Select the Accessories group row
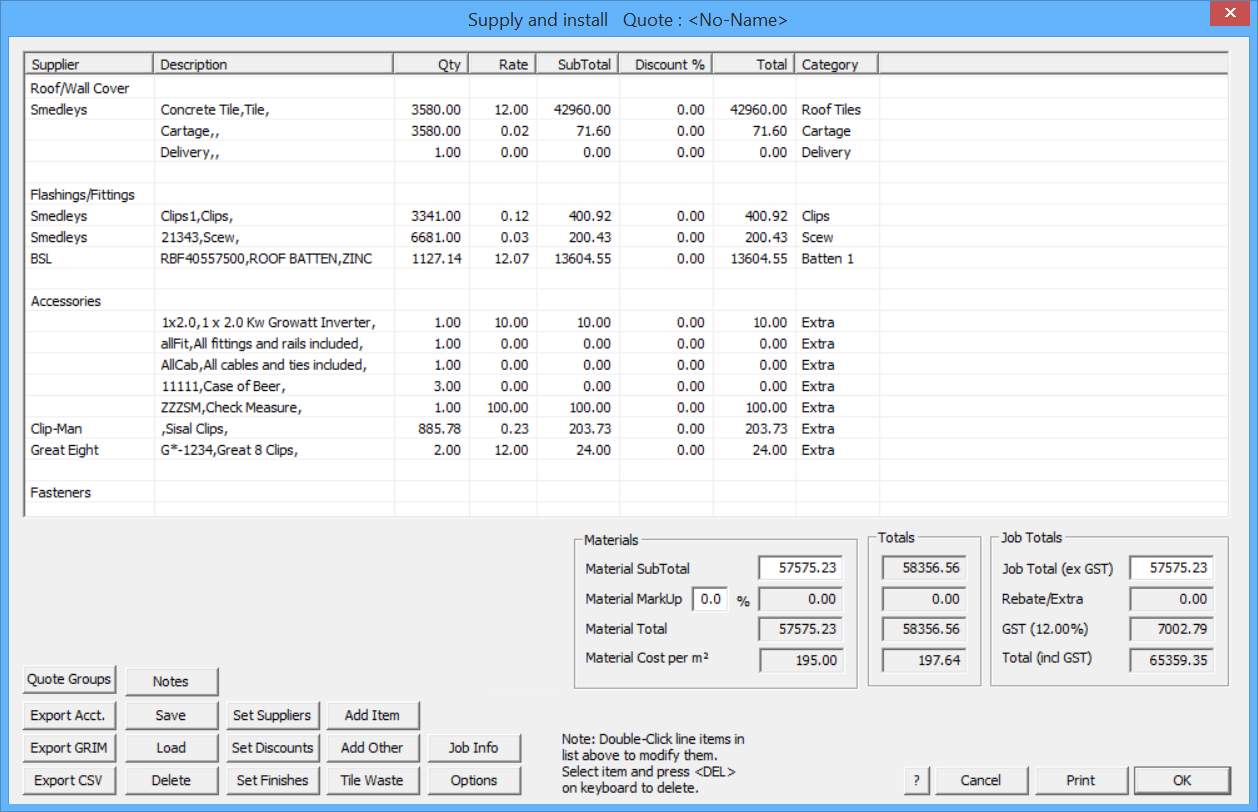The width and height of the screenshot is (1258, 812). (x=626, y=301)
